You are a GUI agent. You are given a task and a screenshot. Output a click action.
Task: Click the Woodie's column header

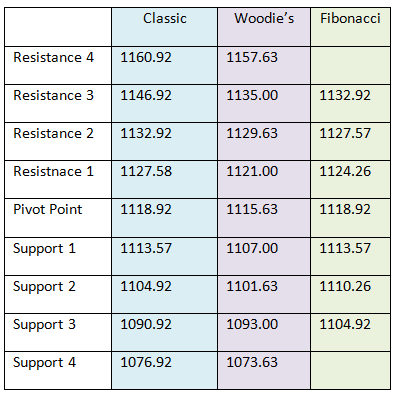pos(264,18)
